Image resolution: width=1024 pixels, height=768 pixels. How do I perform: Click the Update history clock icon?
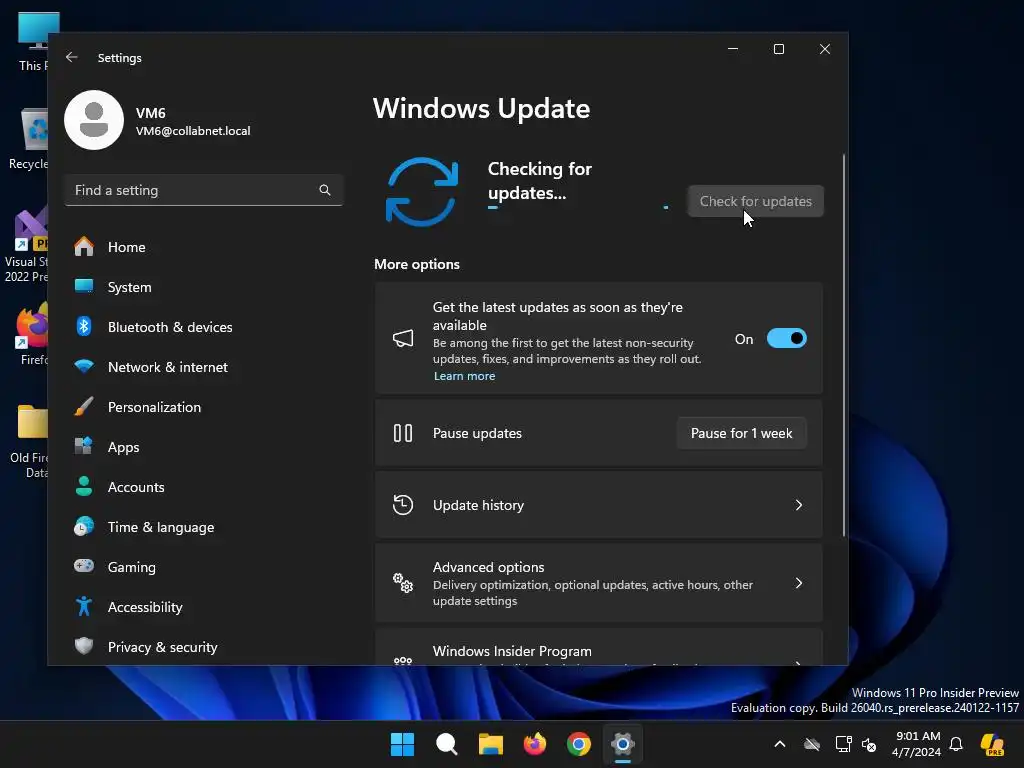(x=403, y=505)
